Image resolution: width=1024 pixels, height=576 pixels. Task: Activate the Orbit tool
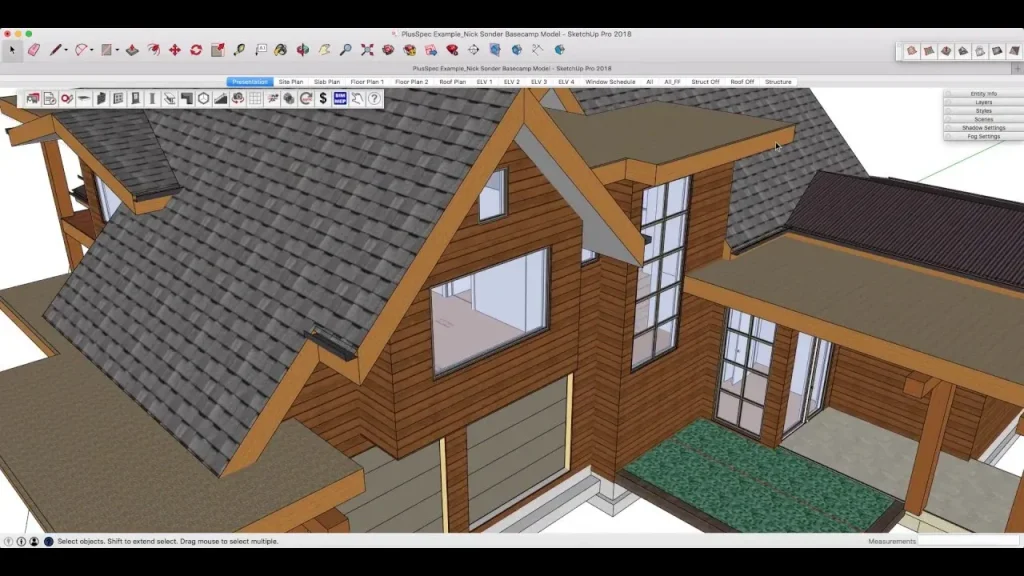[x=303, y=50]
